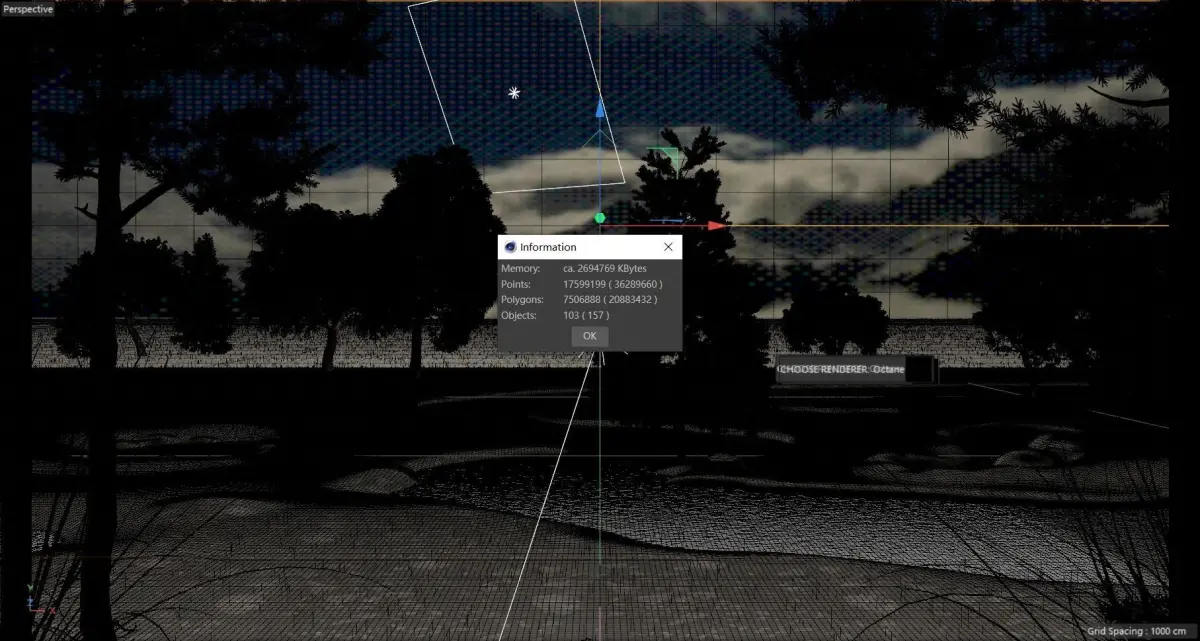Click the points value 17599199 ( 36289660 )
Image resolution: width=1200 pixels, height=641 pixels.
[612, 284]
